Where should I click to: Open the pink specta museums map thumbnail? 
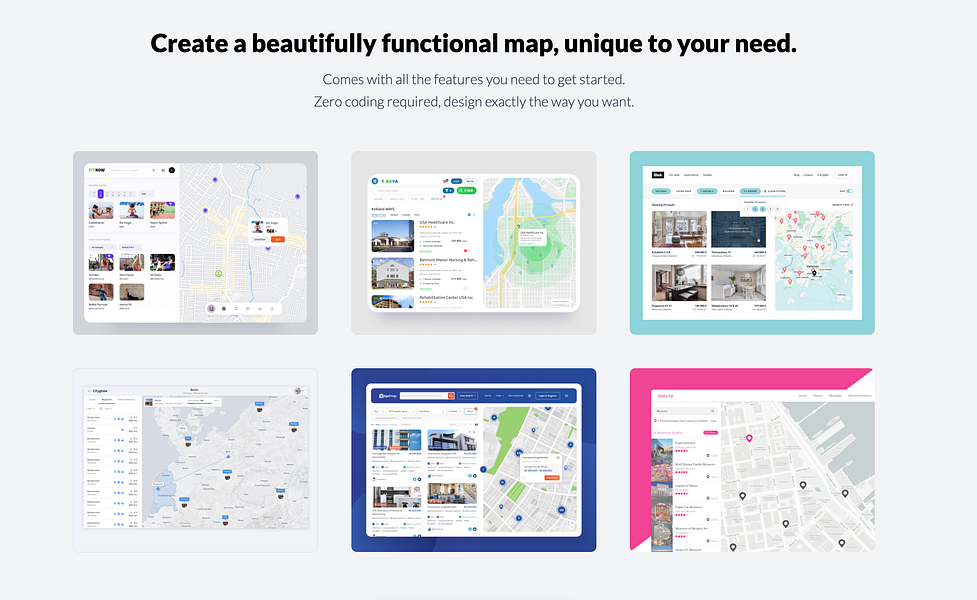tap(752, 460)
